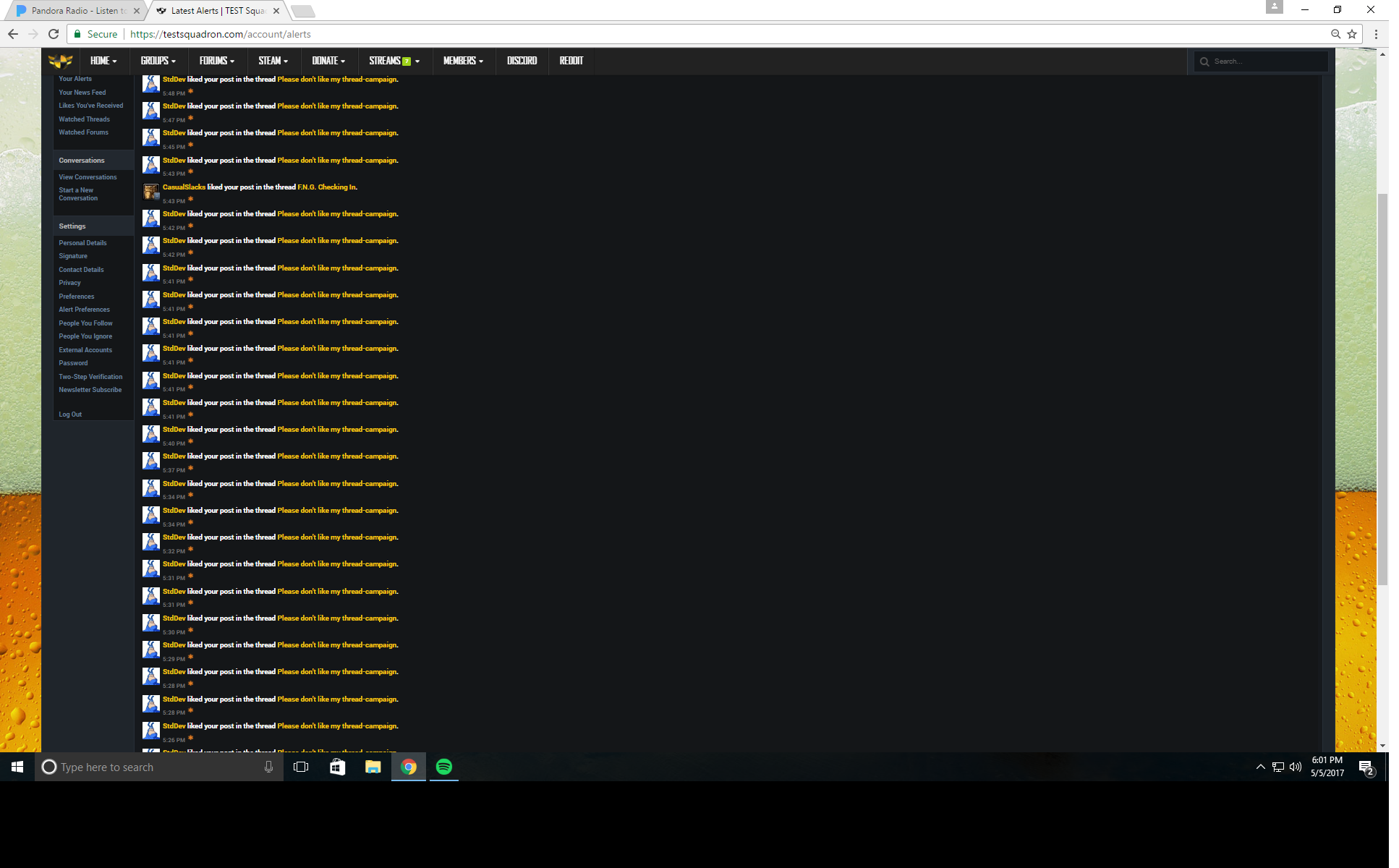Open Windows Action Center notifications icon
Screen dimensions: 1399x868
[1366, 767]
